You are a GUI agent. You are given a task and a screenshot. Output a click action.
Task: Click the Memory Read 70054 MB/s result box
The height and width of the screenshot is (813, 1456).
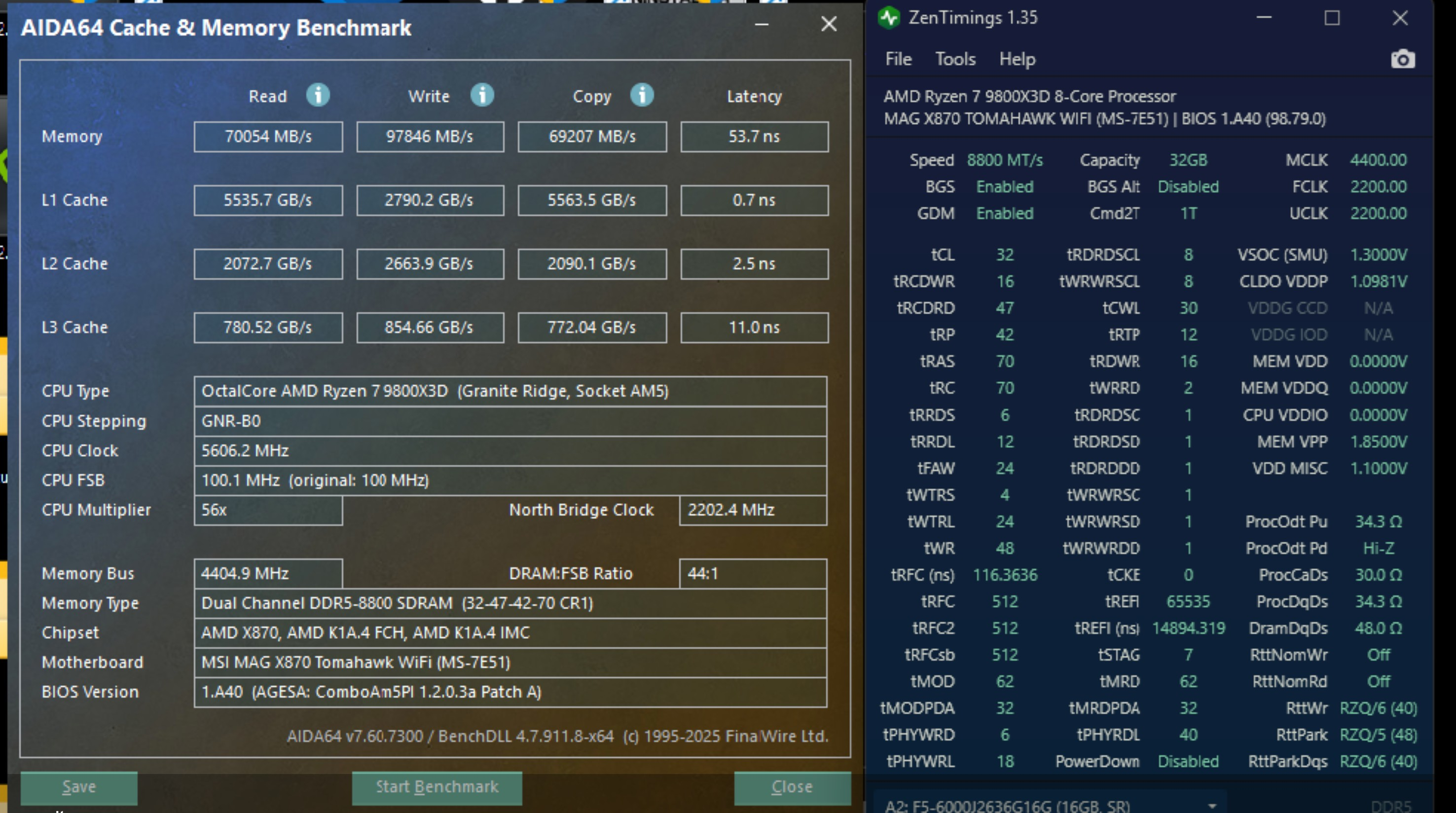coord(268,137)
